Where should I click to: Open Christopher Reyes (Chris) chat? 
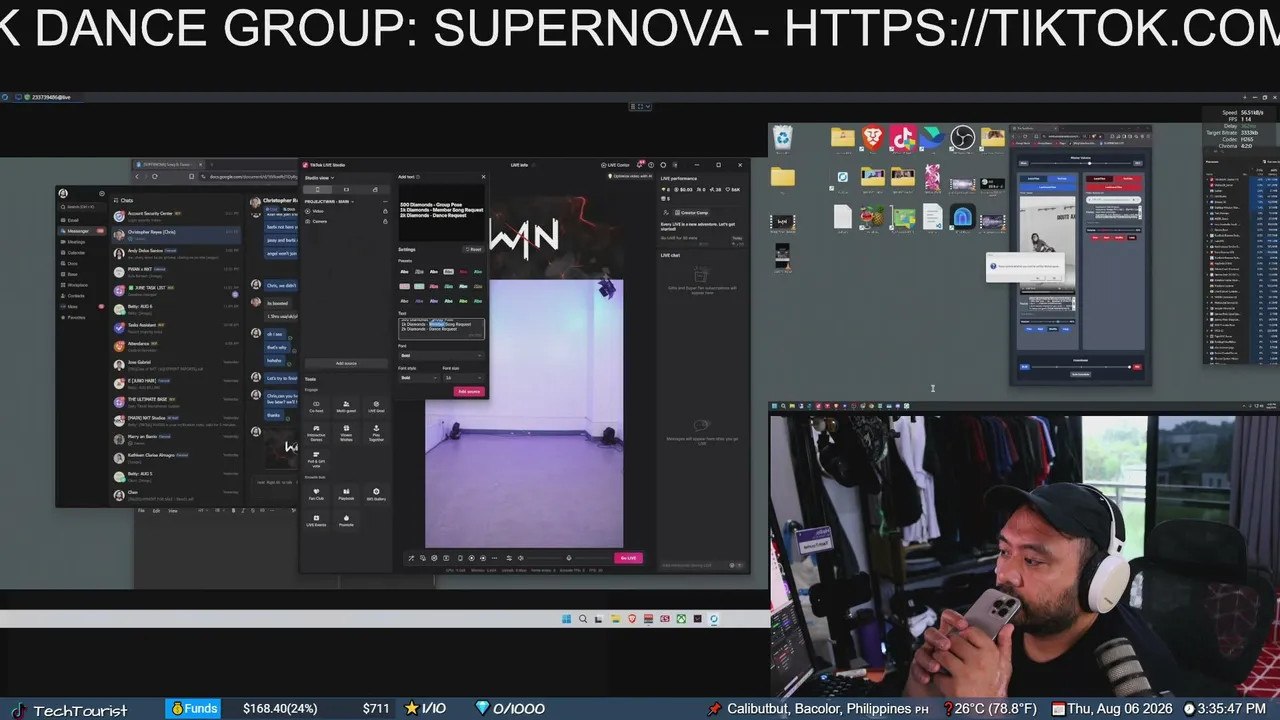coord(177,234)
